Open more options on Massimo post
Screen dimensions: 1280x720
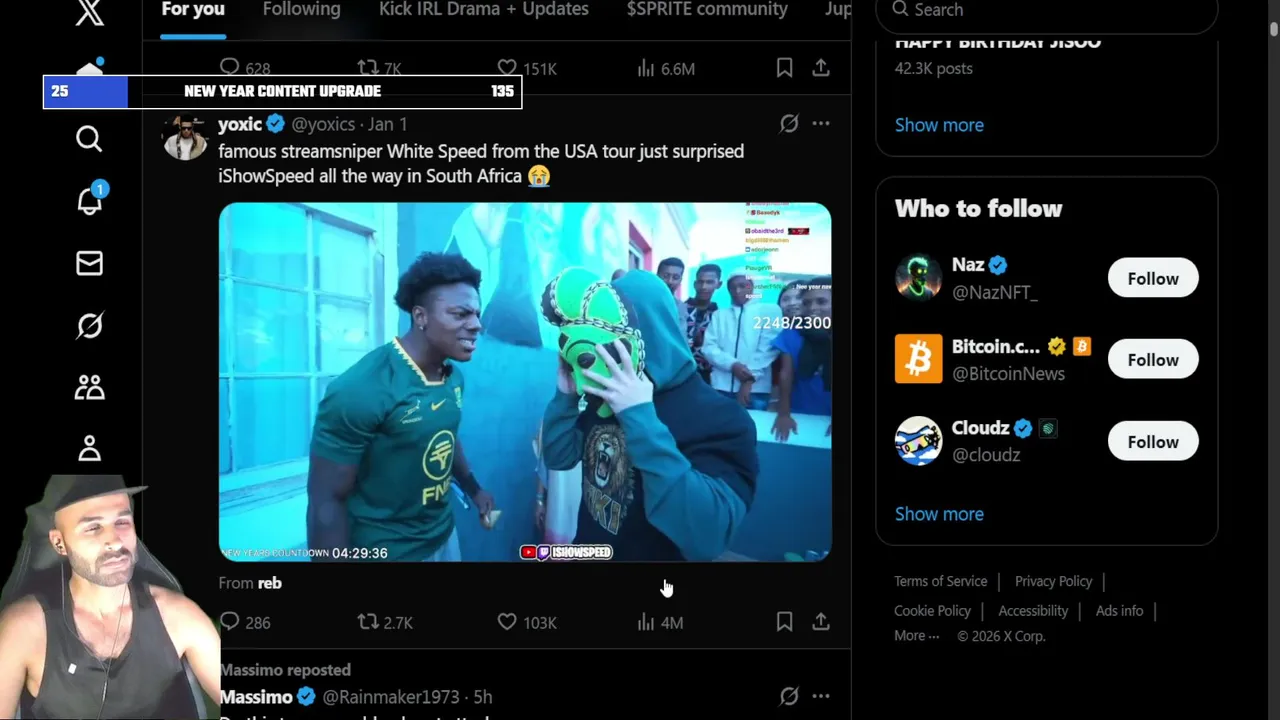pyautogui.click(x=821, y=696)
